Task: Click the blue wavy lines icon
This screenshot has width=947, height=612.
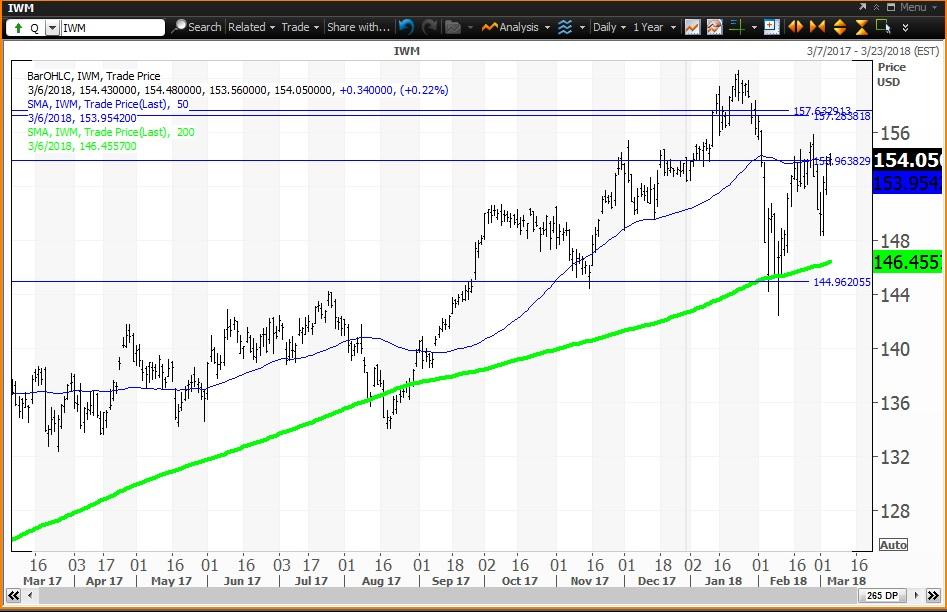Action: coord(565,27)
